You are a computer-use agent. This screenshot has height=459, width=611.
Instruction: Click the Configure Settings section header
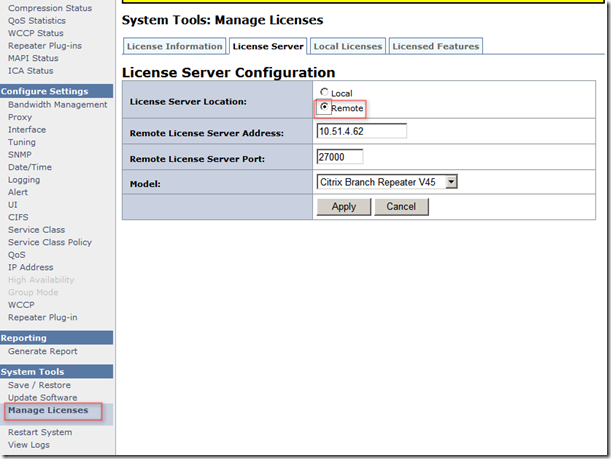click(x=57, y=91)
